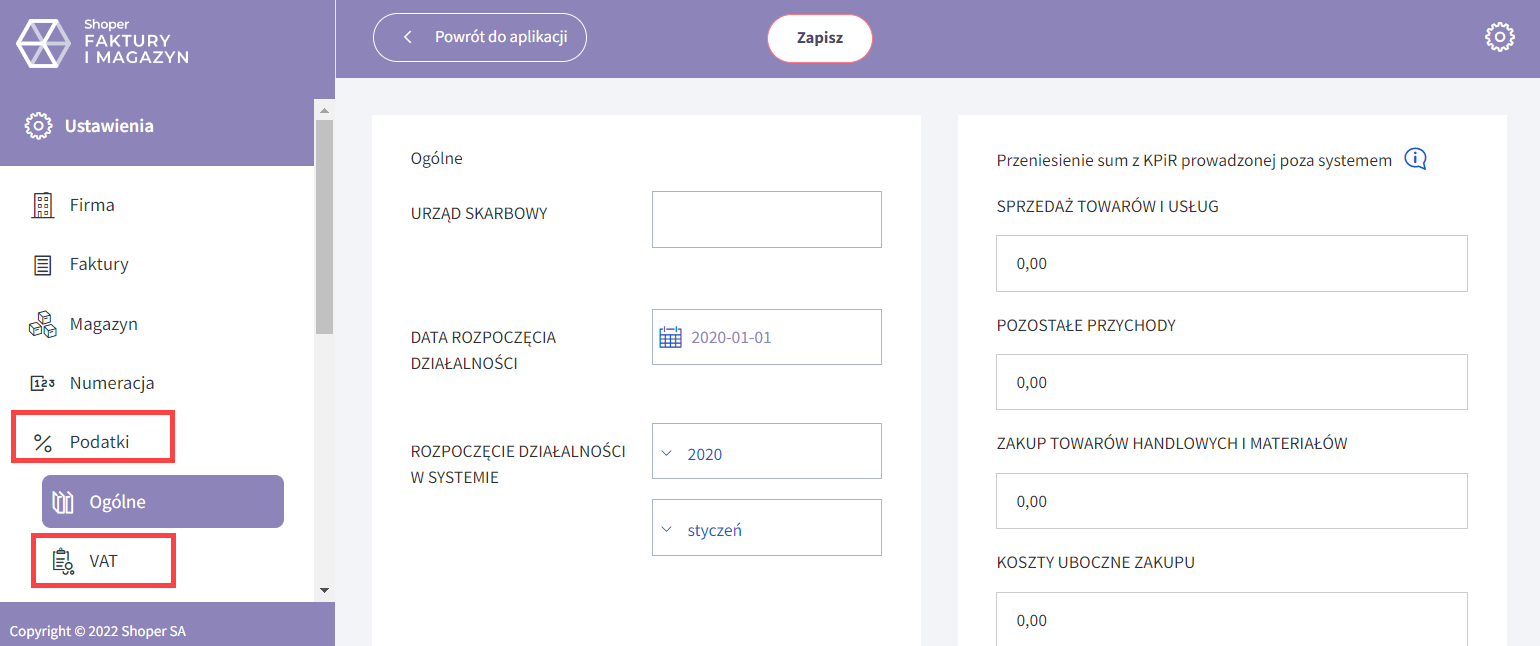The image size is (1540, 646).
Task: Open settings gear in top right corner
Action: coord(1500,38)
